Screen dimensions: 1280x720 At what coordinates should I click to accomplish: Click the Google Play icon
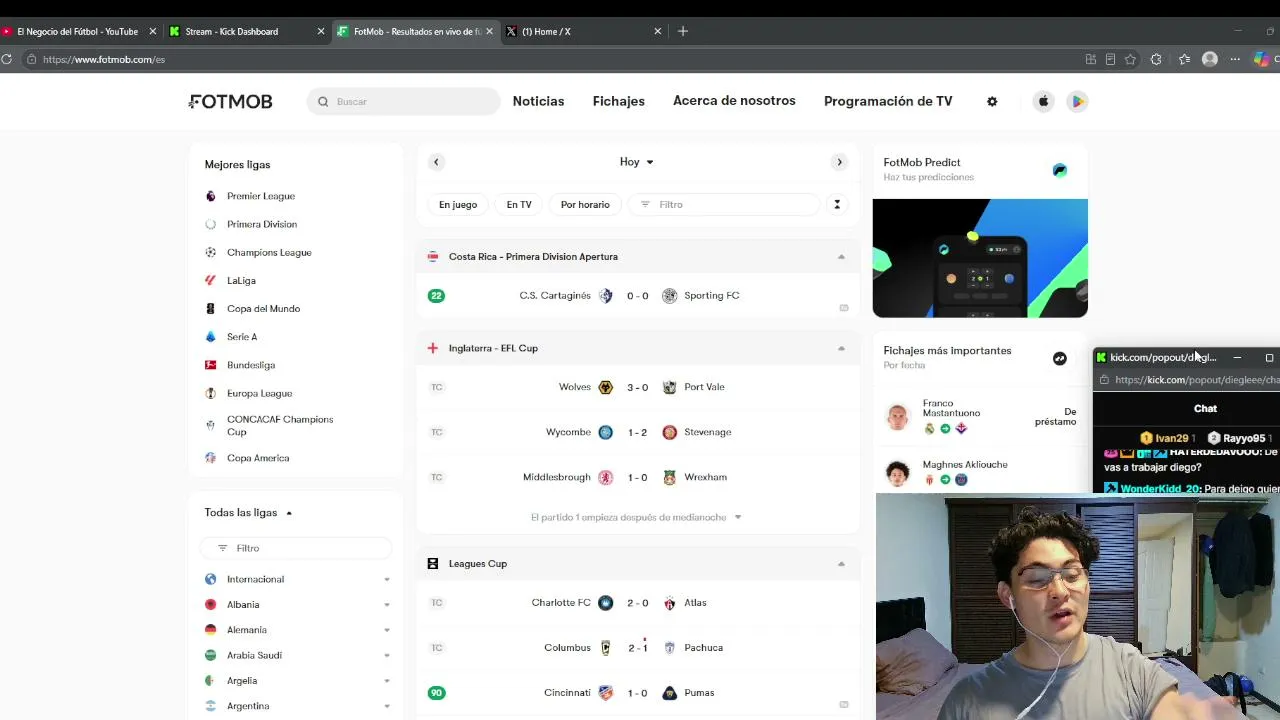coord(1077,101)
